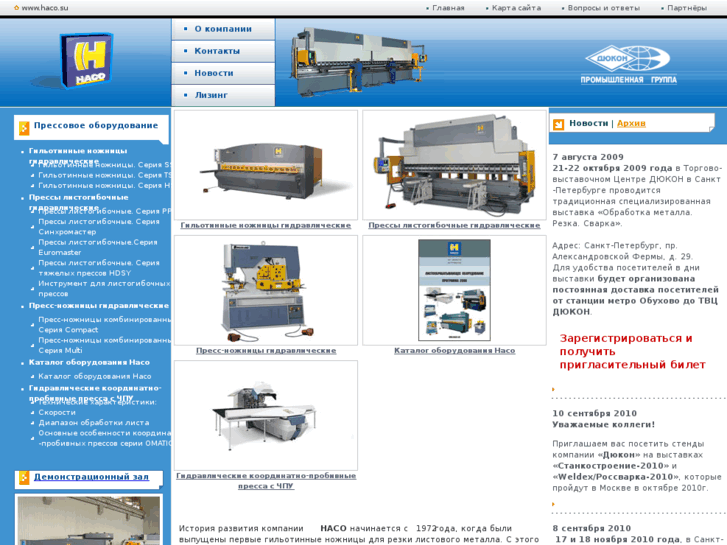Open sidebar item Скорости
727x545 pixels.
click(57, 412)
